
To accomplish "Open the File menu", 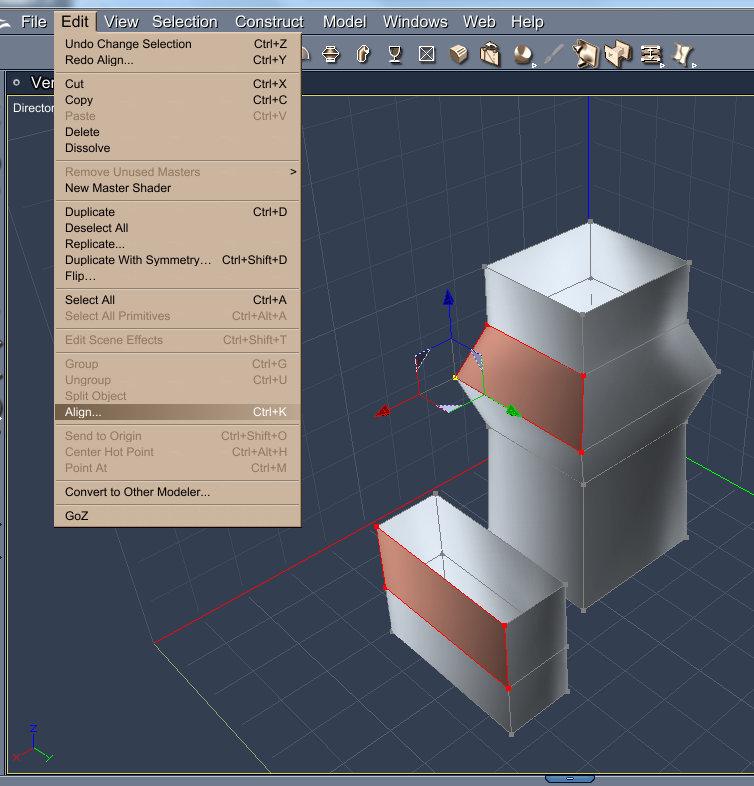I will (34, 22).
